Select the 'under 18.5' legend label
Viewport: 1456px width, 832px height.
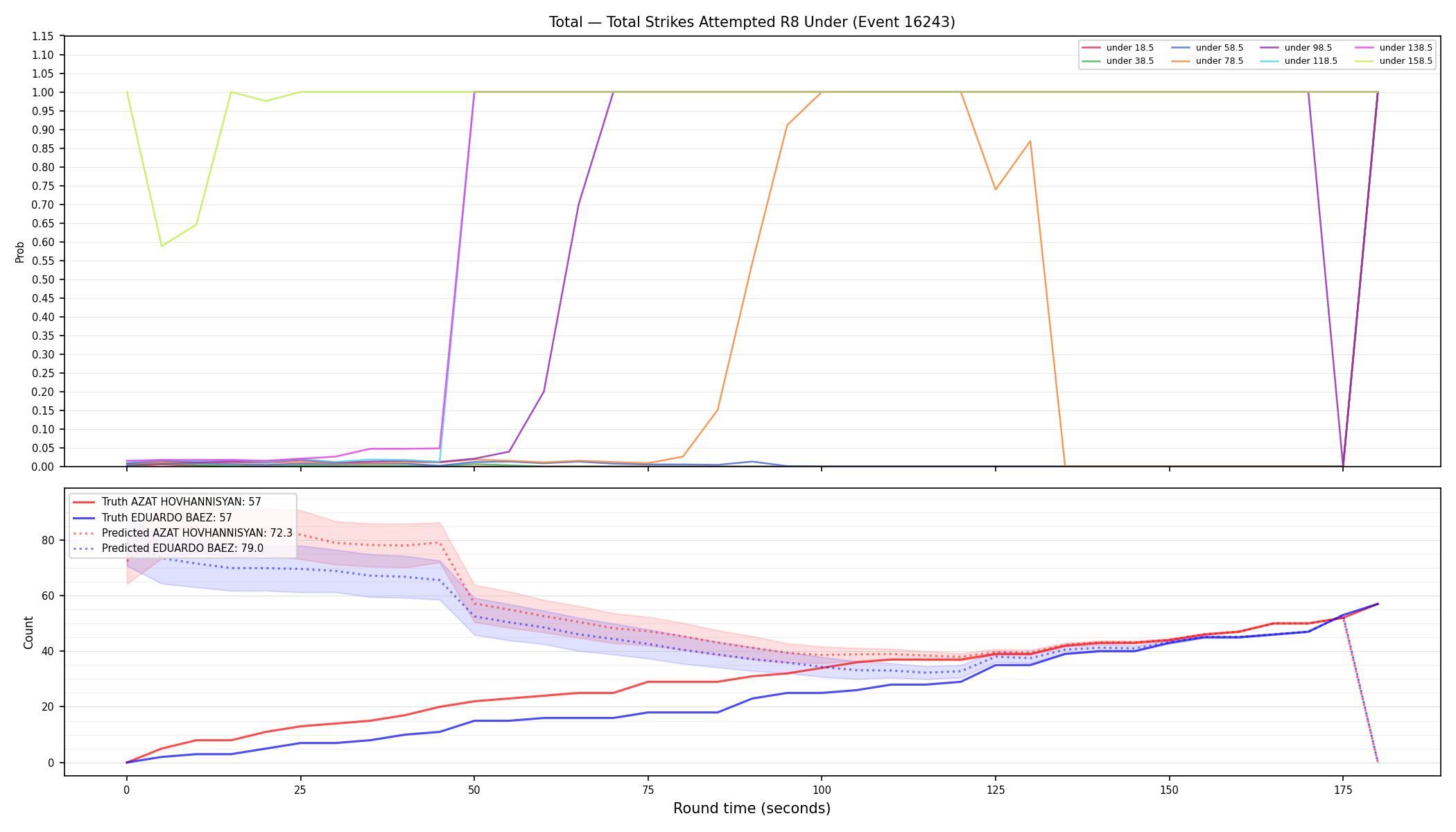pyautogui.click(x=1130, y=48)
